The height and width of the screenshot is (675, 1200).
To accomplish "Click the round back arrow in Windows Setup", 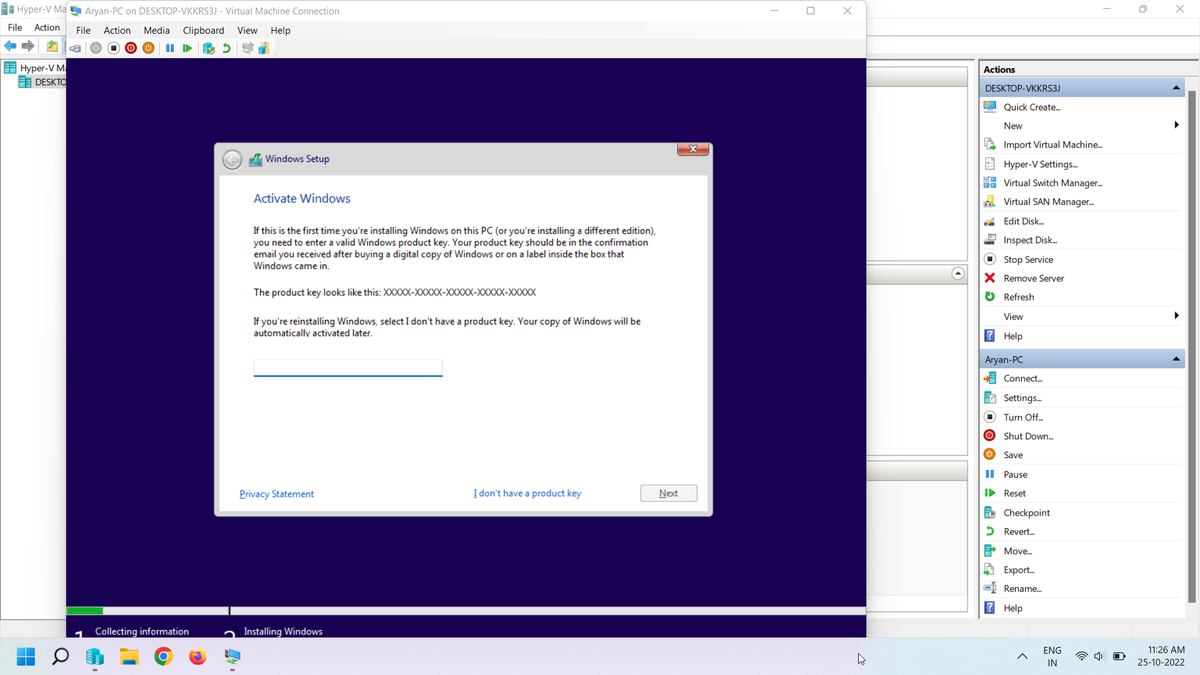I will pos(232,159).
